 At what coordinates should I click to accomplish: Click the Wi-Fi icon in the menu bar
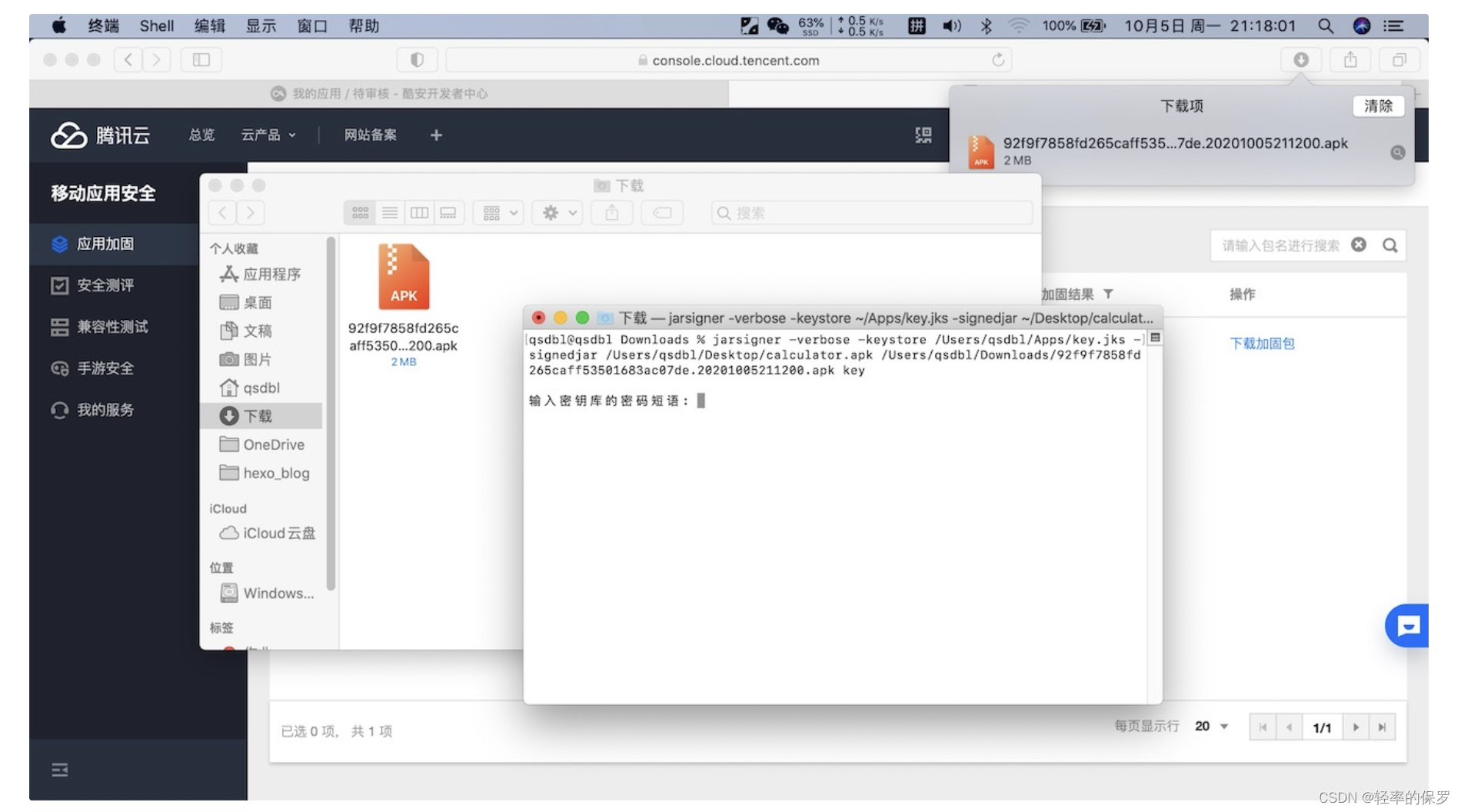1019,26
